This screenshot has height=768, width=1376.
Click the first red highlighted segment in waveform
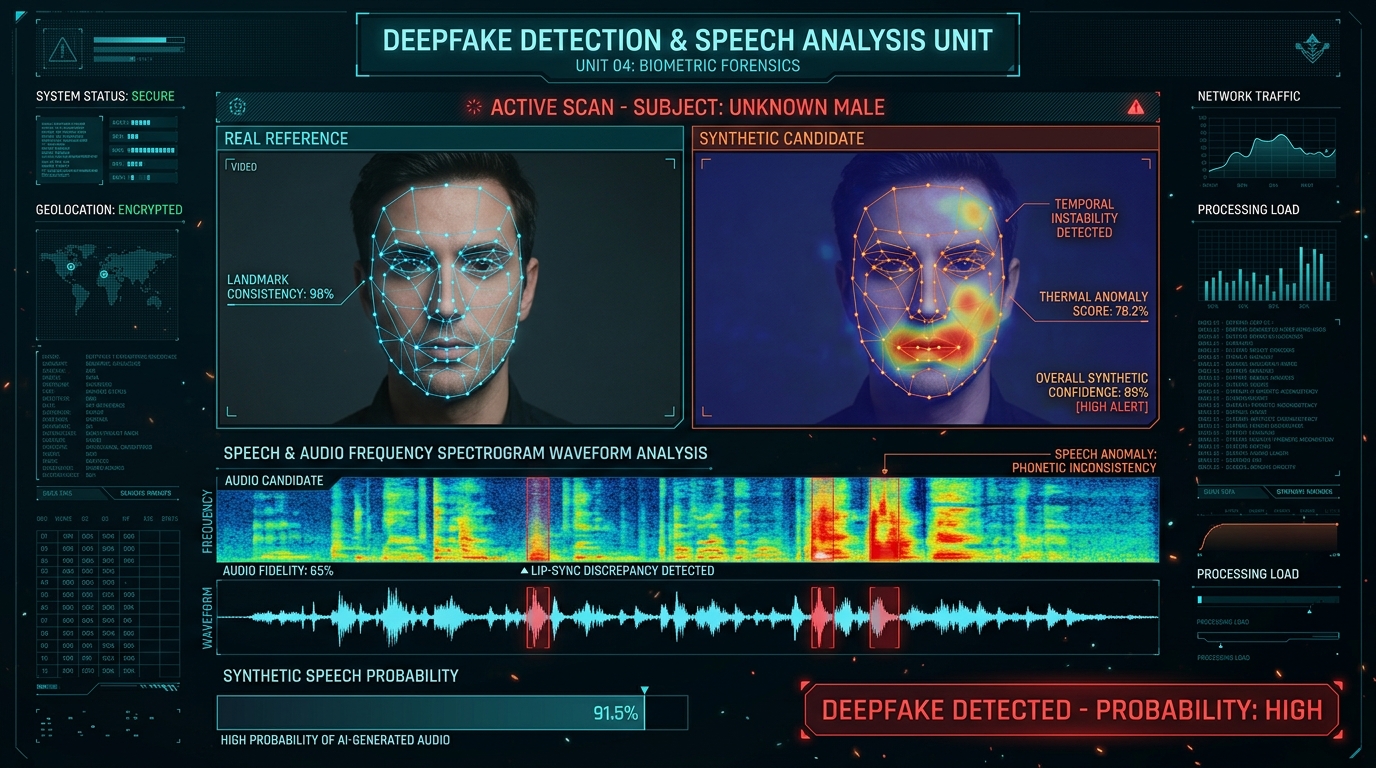point(538,617)
